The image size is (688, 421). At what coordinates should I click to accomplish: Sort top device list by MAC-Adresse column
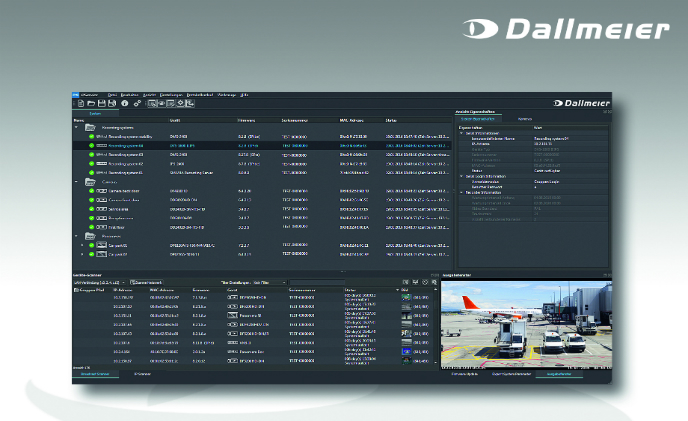click(351, 120)
